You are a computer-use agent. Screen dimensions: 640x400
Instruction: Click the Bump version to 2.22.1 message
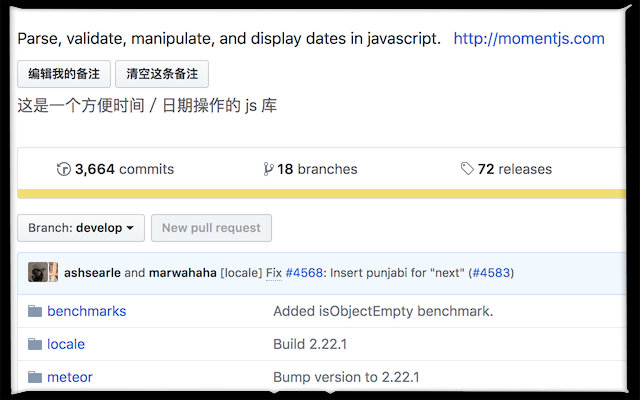[346, 377]
